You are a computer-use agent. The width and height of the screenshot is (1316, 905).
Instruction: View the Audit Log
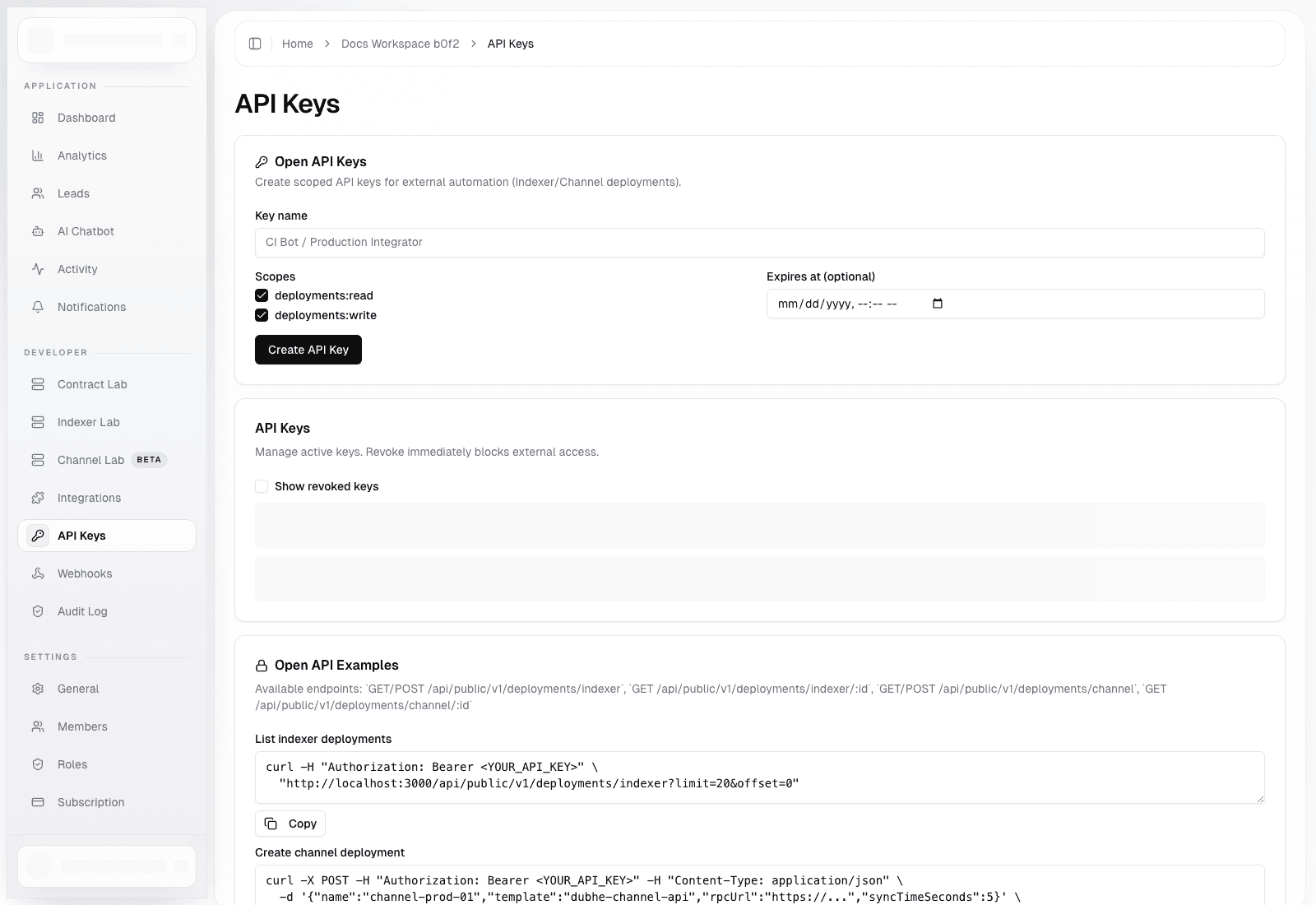81,611
